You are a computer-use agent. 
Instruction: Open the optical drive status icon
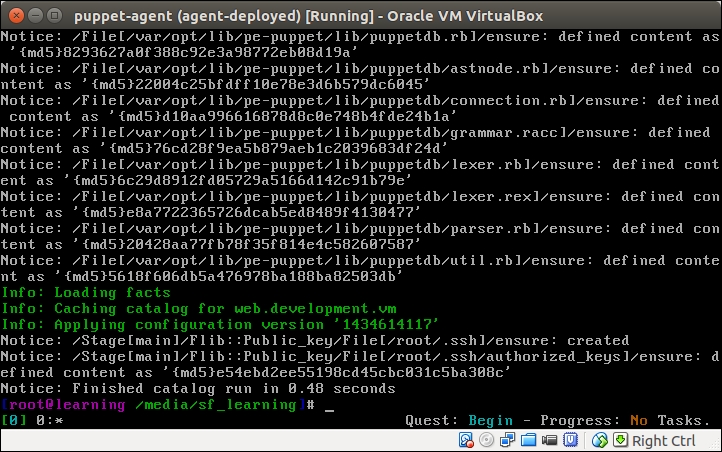[485, 440]
